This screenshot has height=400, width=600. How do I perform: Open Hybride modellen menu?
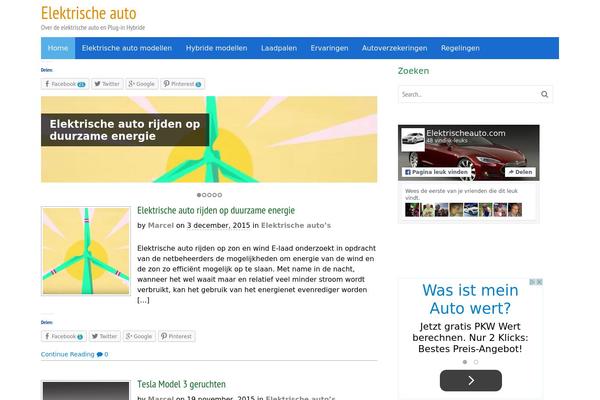(x=217, y=48)
